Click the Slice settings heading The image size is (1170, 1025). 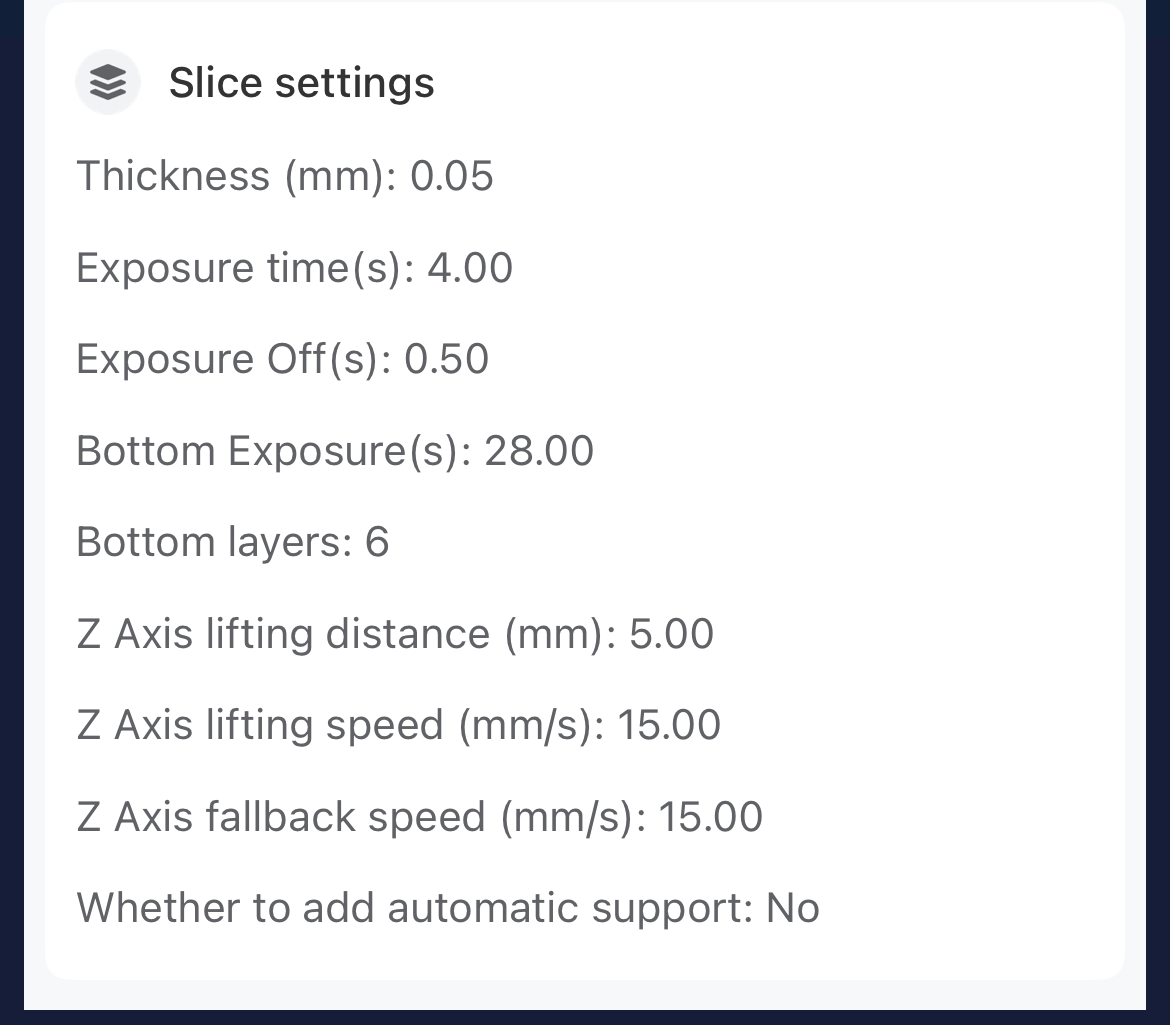301,82
